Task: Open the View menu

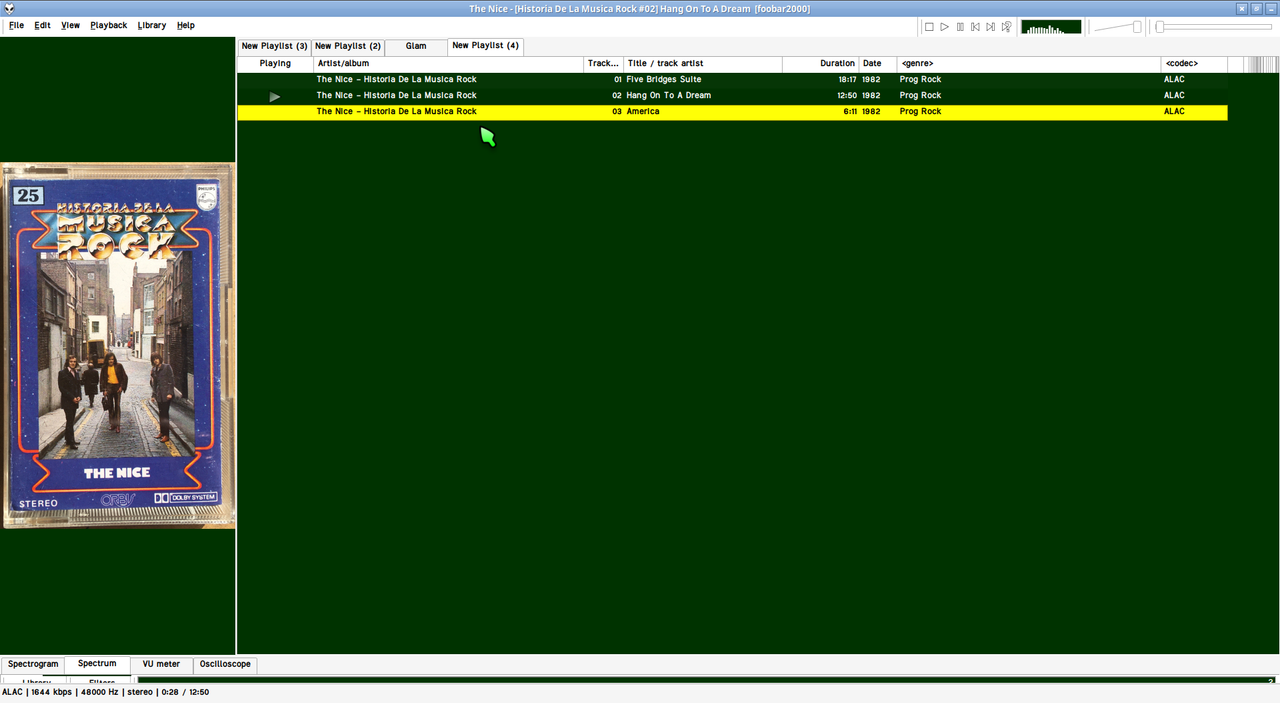Action: 70,25
